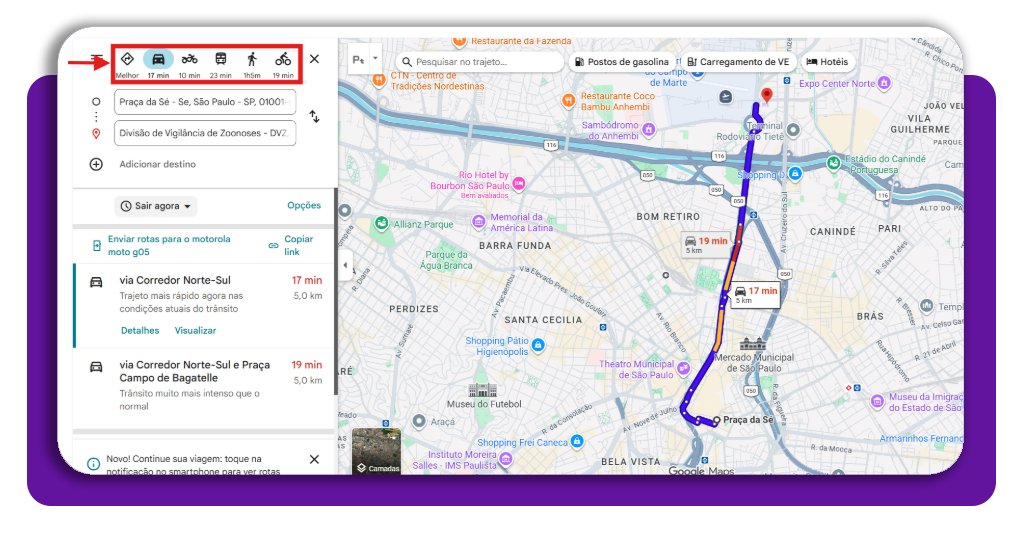Select the walking travel mode
The width and height of the screenshot is (1024, 536).
click(252, 60)
